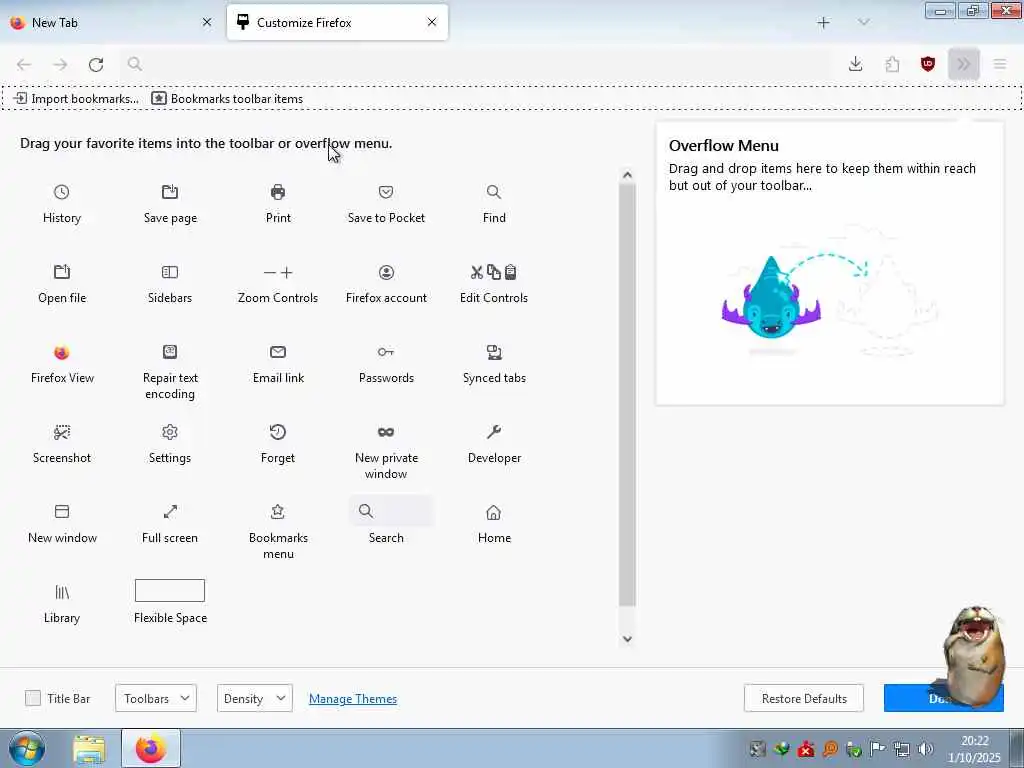Viewport: 1024px width, 768px height.
Task: Open File Explorer from the taskbar
Action: click(x=89, y=748)
